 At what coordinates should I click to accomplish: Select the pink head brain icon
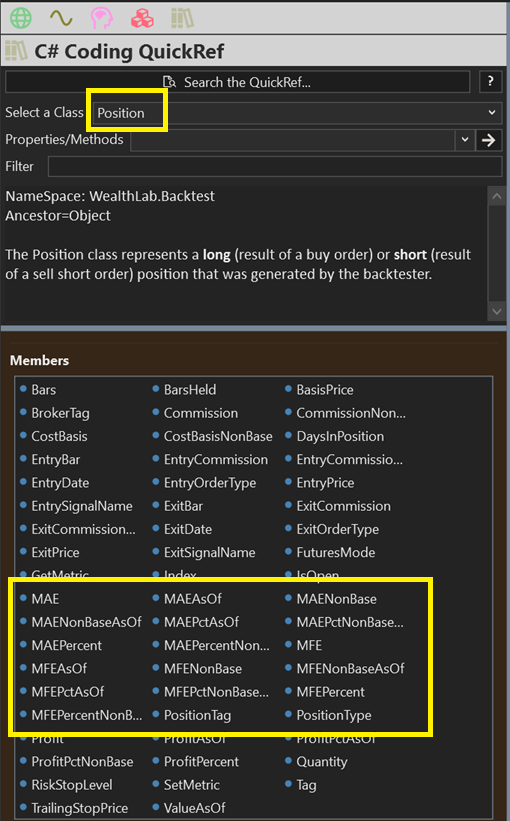coord(102,18)
